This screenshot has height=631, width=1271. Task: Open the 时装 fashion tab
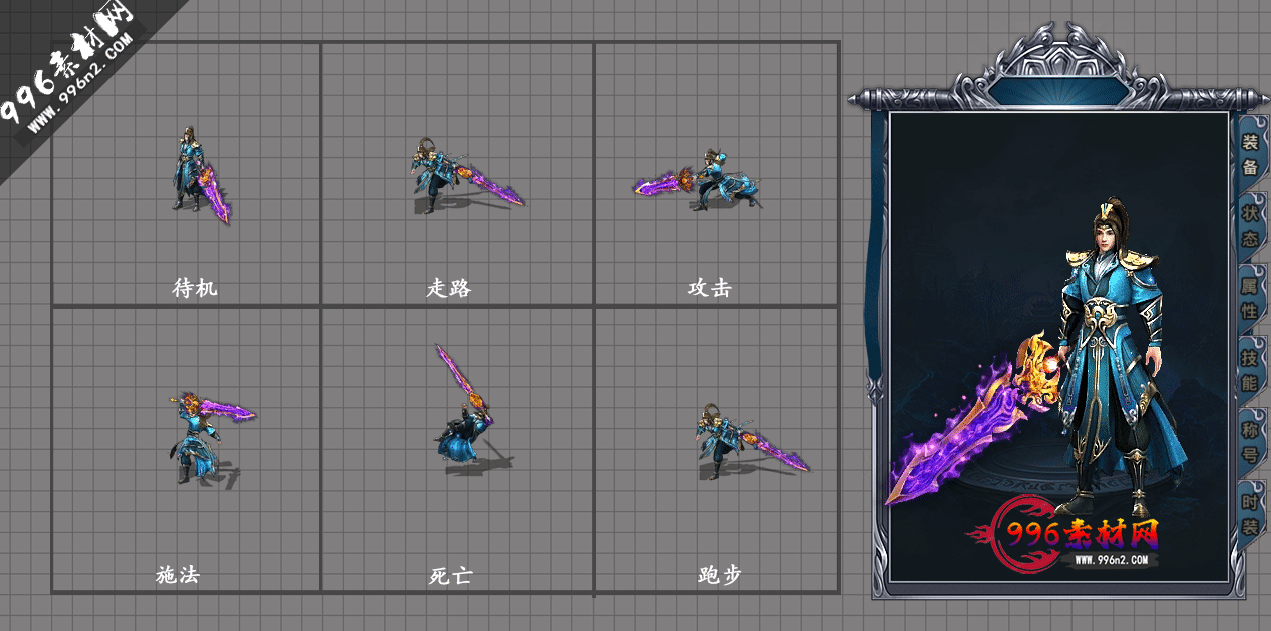[x=1250, y=514]
